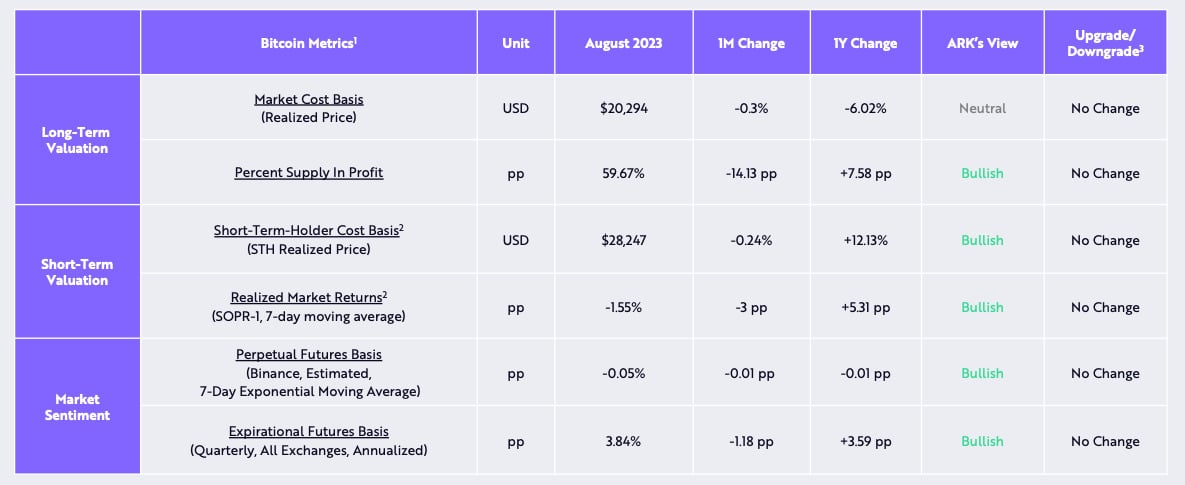Select the Long-Term Valuation row group
The image size is (1185, 485).
point(75,140)
